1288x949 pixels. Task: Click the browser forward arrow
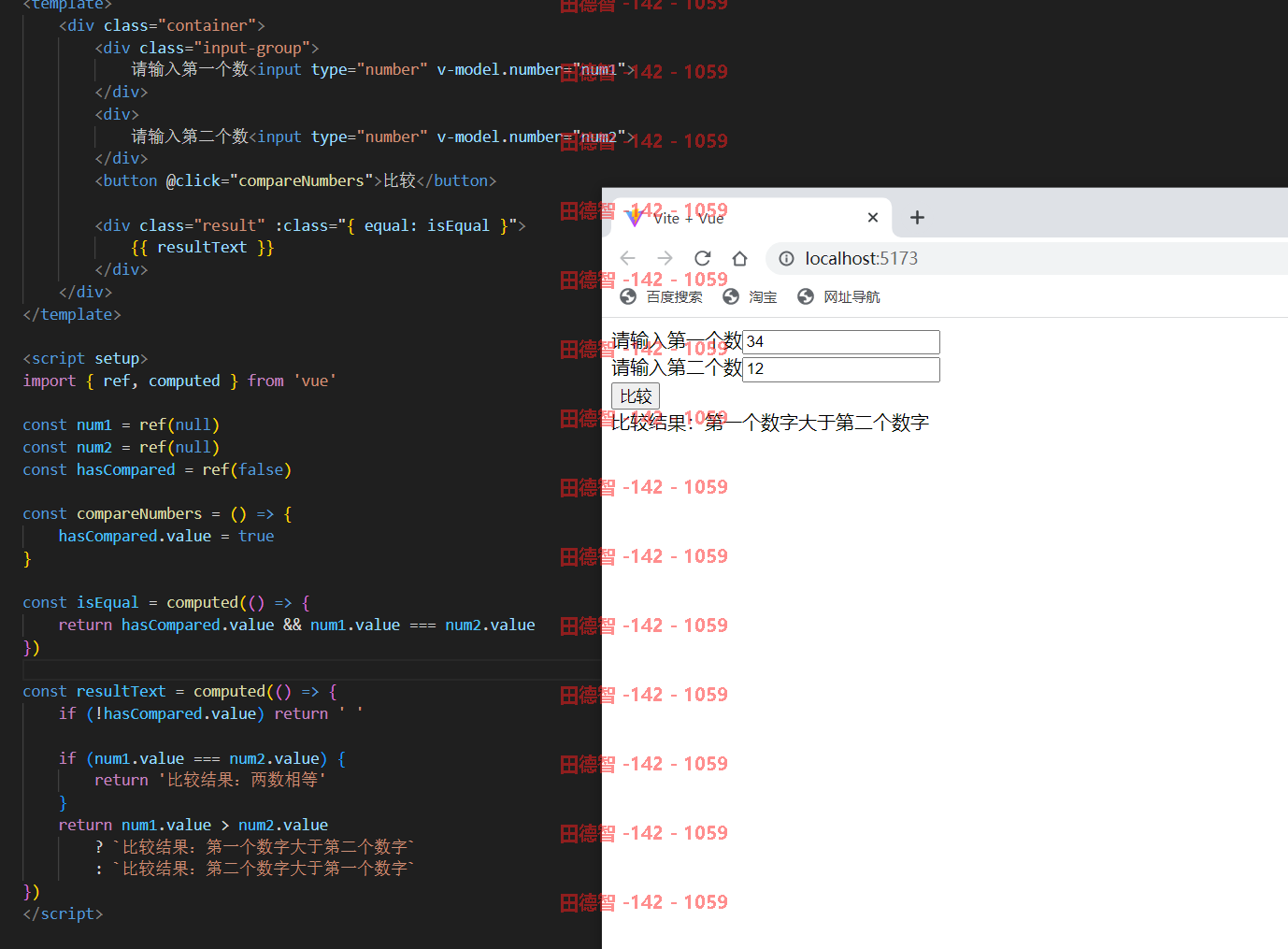[x=665, y=258]
